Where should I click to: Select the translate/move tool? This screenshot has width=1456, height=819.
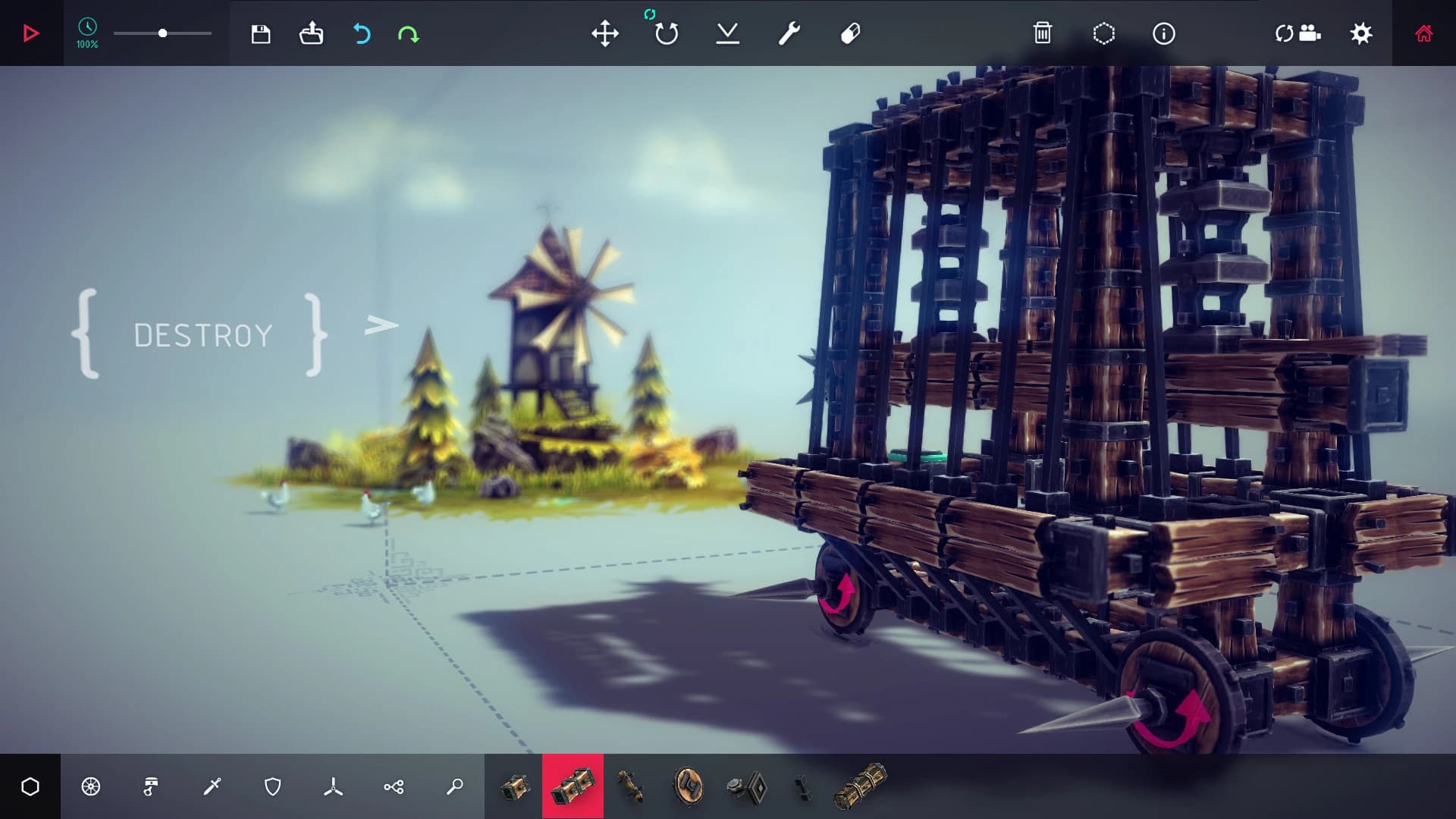(604, 33)
